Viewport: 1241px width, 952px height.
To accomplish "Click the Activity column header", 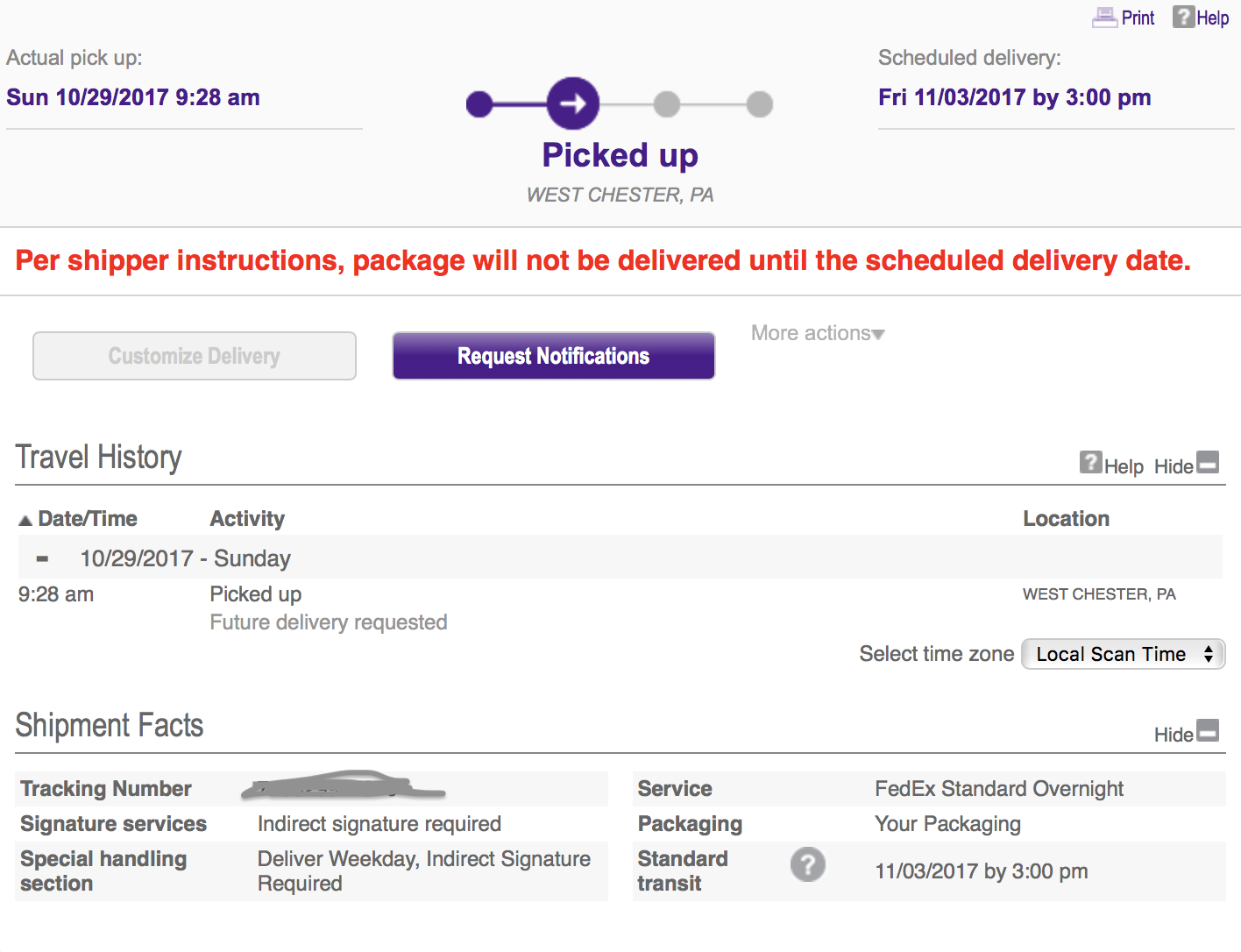I will click(x=247, y=519).
